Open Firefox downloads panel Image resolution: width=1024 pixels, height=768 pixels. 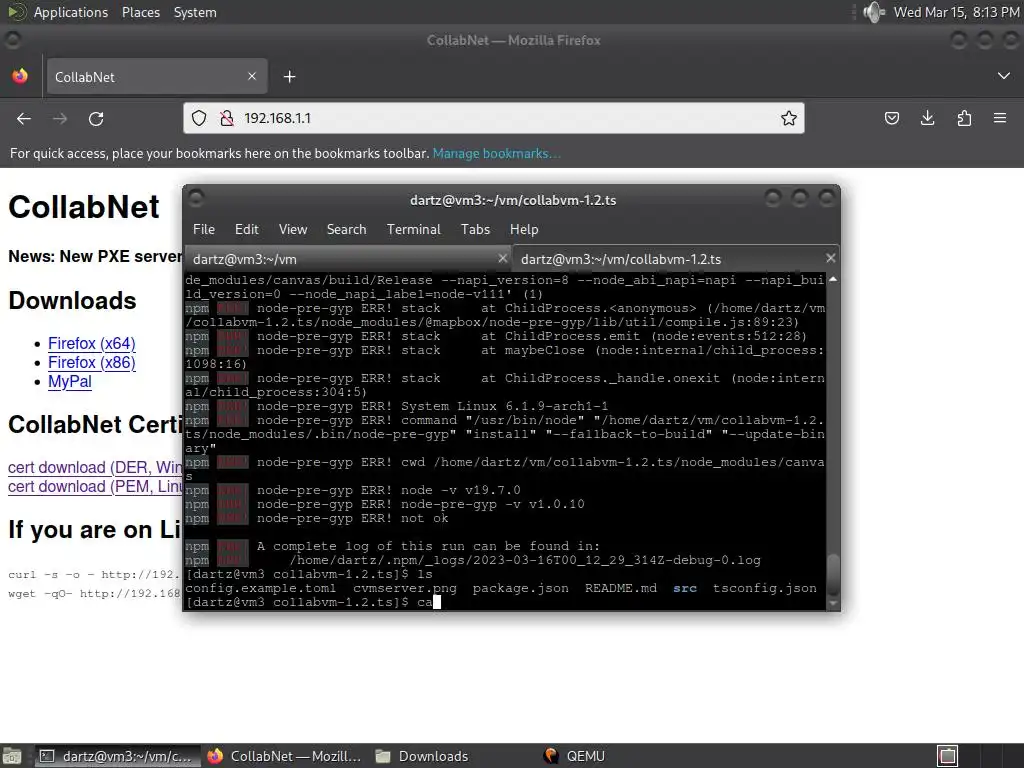pos(927,118)
